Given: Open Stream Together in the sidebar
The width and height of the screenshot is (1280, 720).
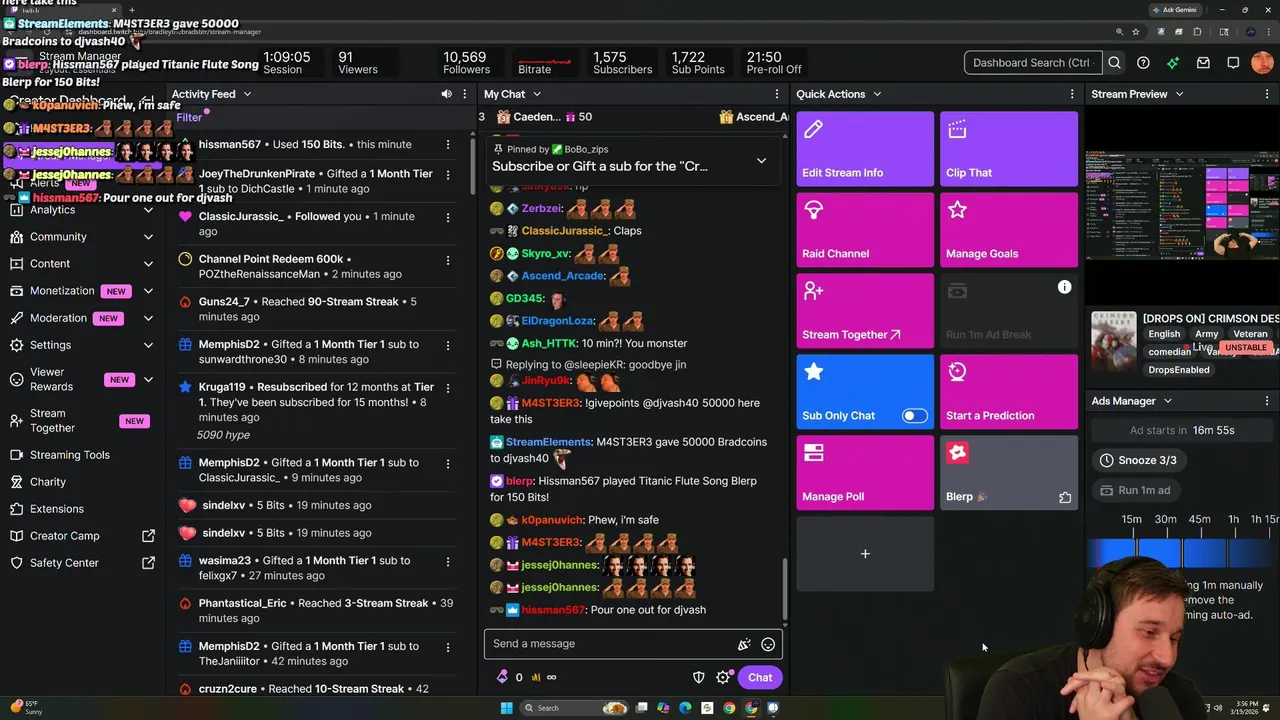Looking at the screenshot, I should [x=81, y=421].
